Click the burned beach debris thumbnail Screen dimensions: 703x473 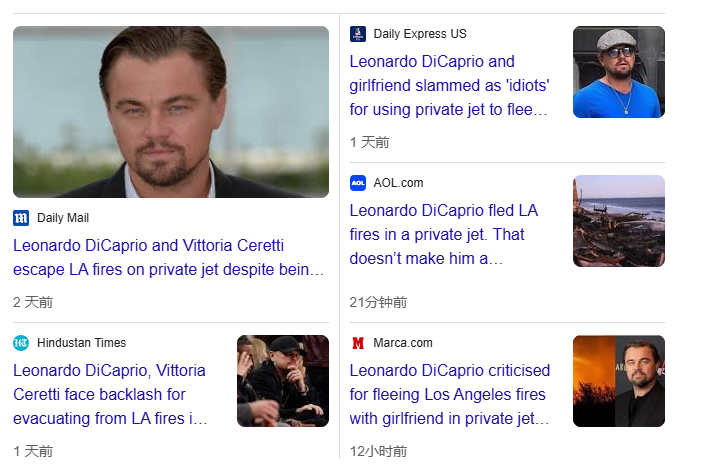(x=618, y=221)
